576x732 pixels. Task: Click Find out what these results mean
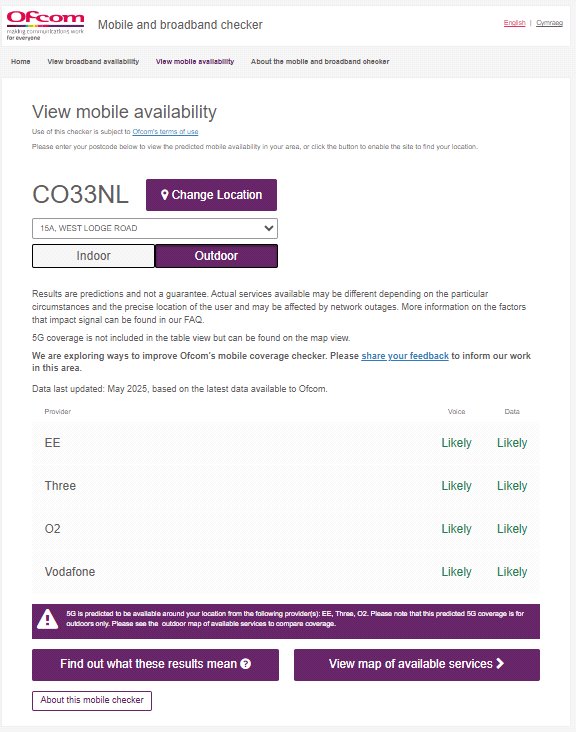(155, 664)
